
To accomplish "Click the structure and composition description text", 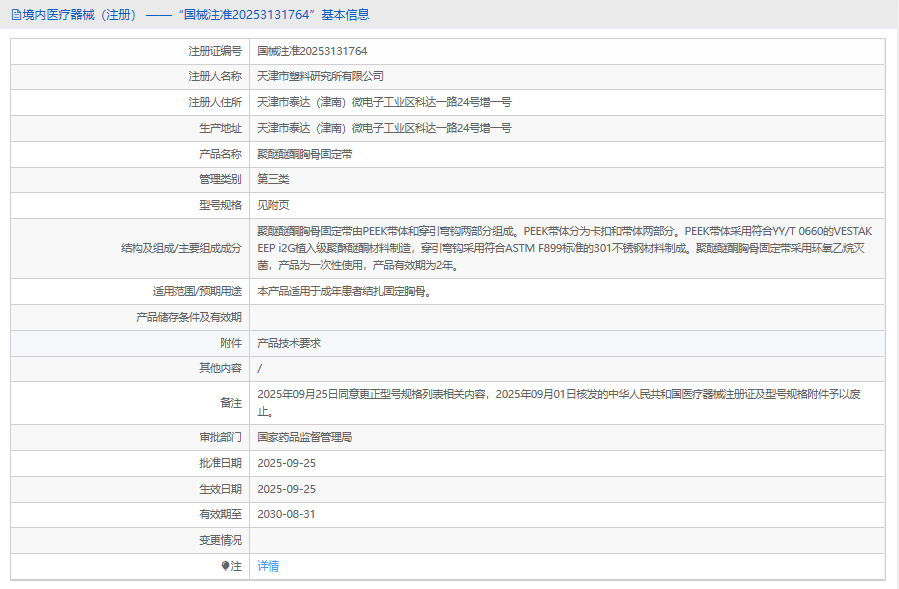I will pyautogui.click(x=564, y=248).
